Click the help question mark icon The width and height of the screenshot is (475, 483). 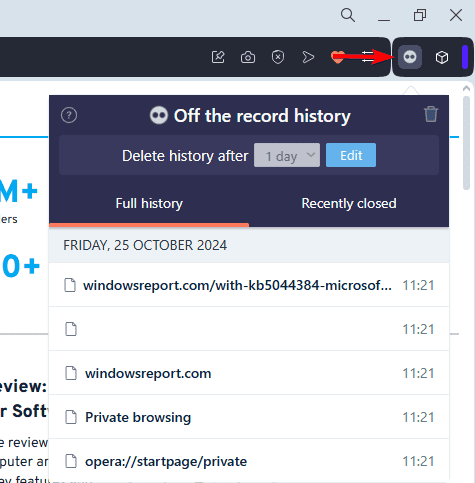coord(69,115)
